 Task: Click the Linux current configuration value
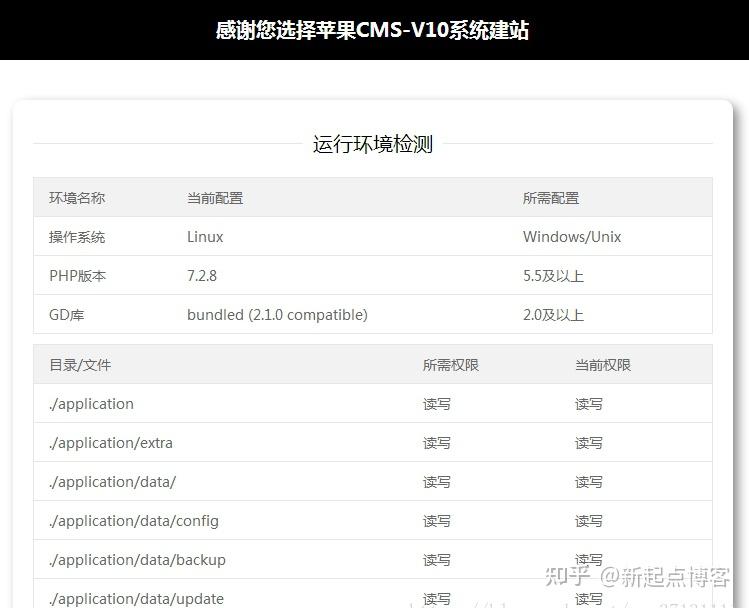205,237
